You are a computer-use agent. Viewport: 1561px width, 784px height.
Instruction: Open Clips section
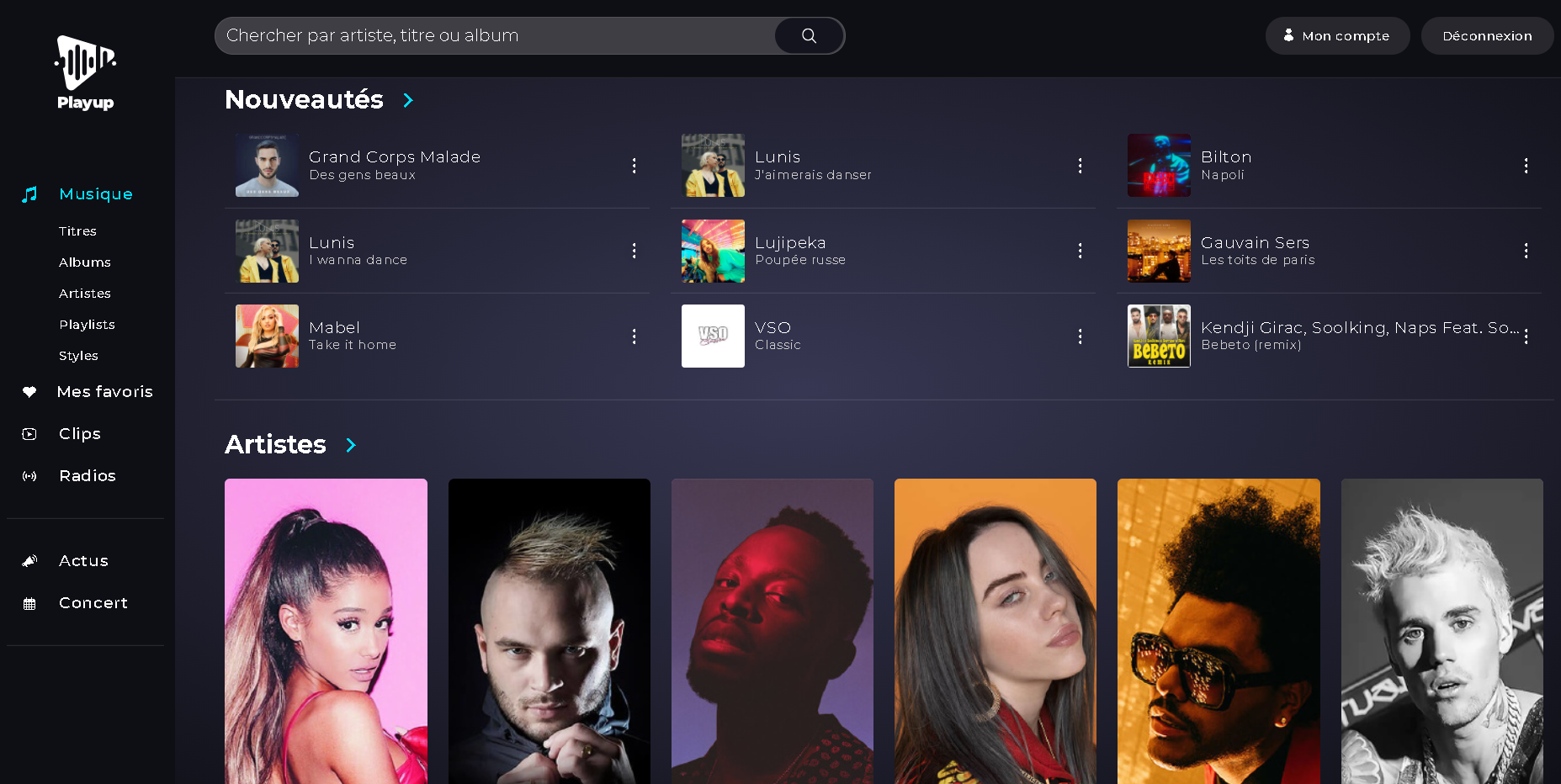(80, 434)
